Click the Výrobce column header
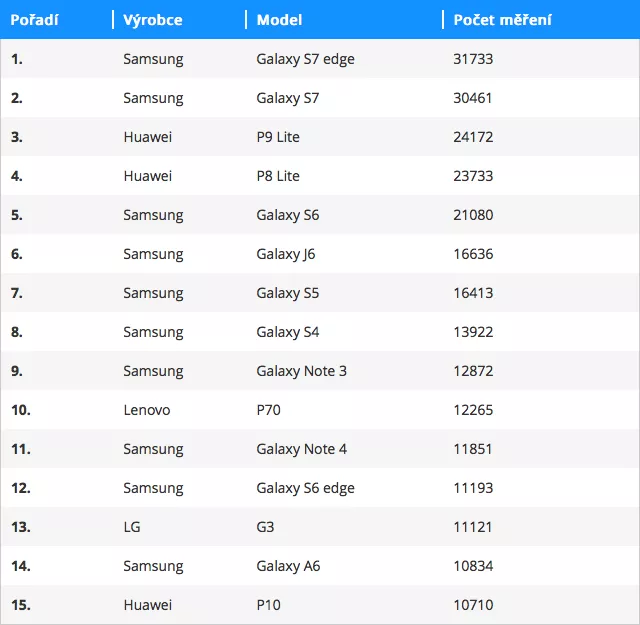The height and width of the screenshot is (625, 640). tap(153, 20)
